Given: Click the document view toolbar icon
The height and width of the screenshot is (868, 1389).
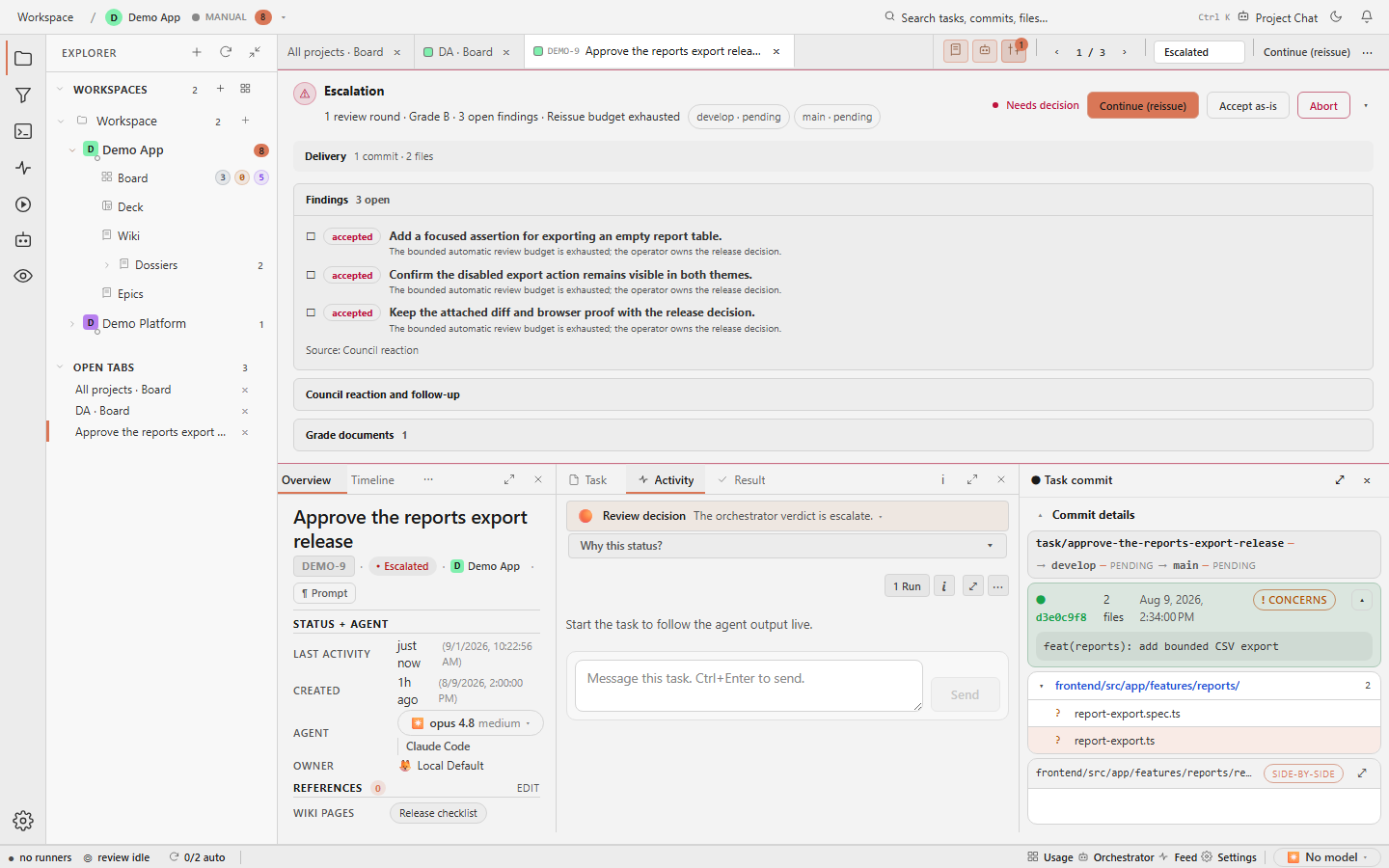Looking at the screenshot, I should [x=956, y=51].
